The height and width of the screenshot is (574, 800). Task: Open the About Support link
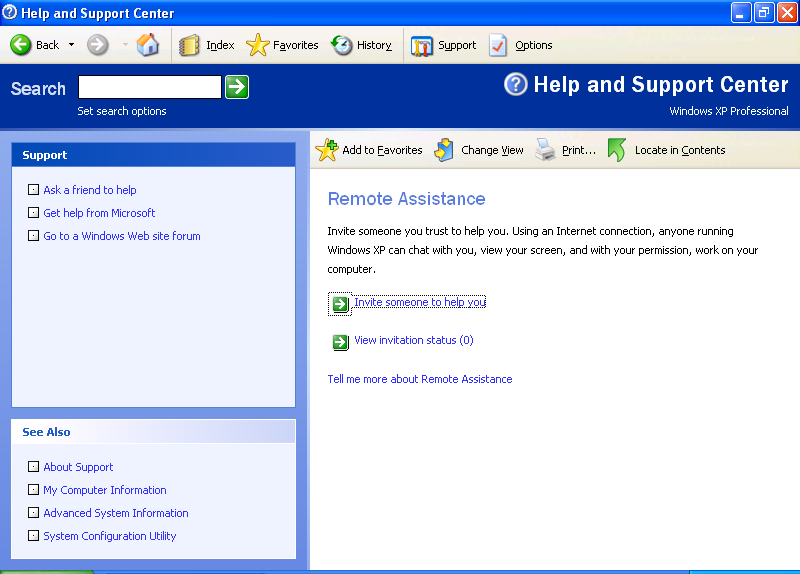[x=78, y=467]
